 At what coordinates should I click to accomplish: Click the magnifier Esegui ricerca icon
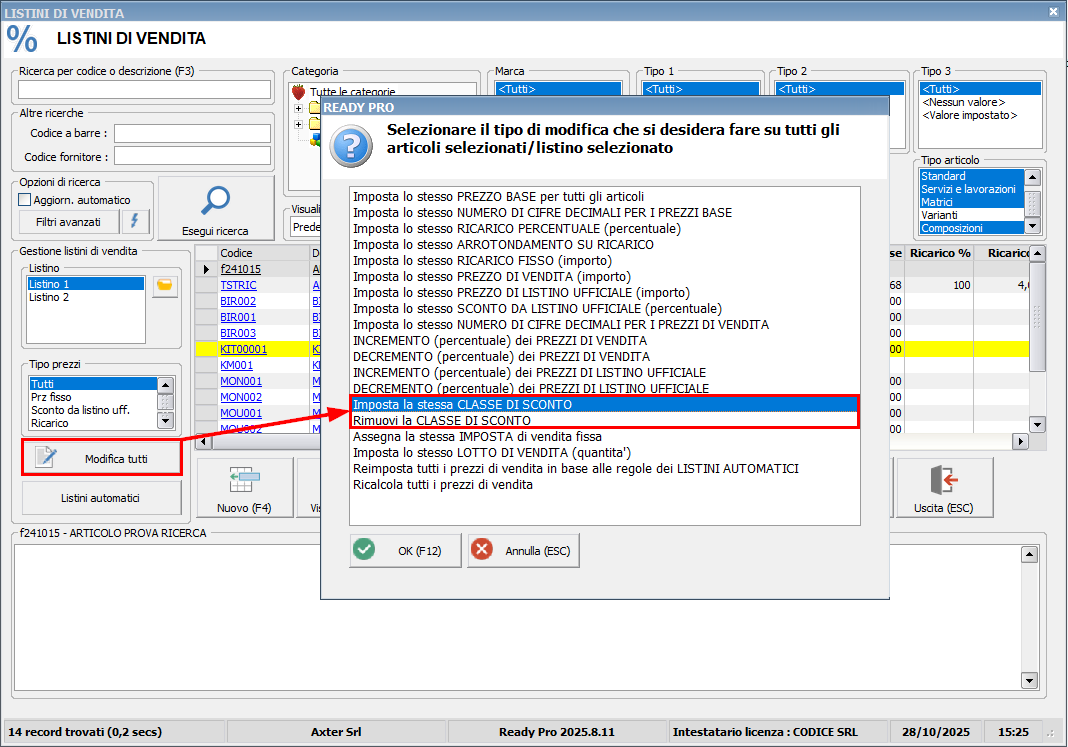click(x=216, y=201)
